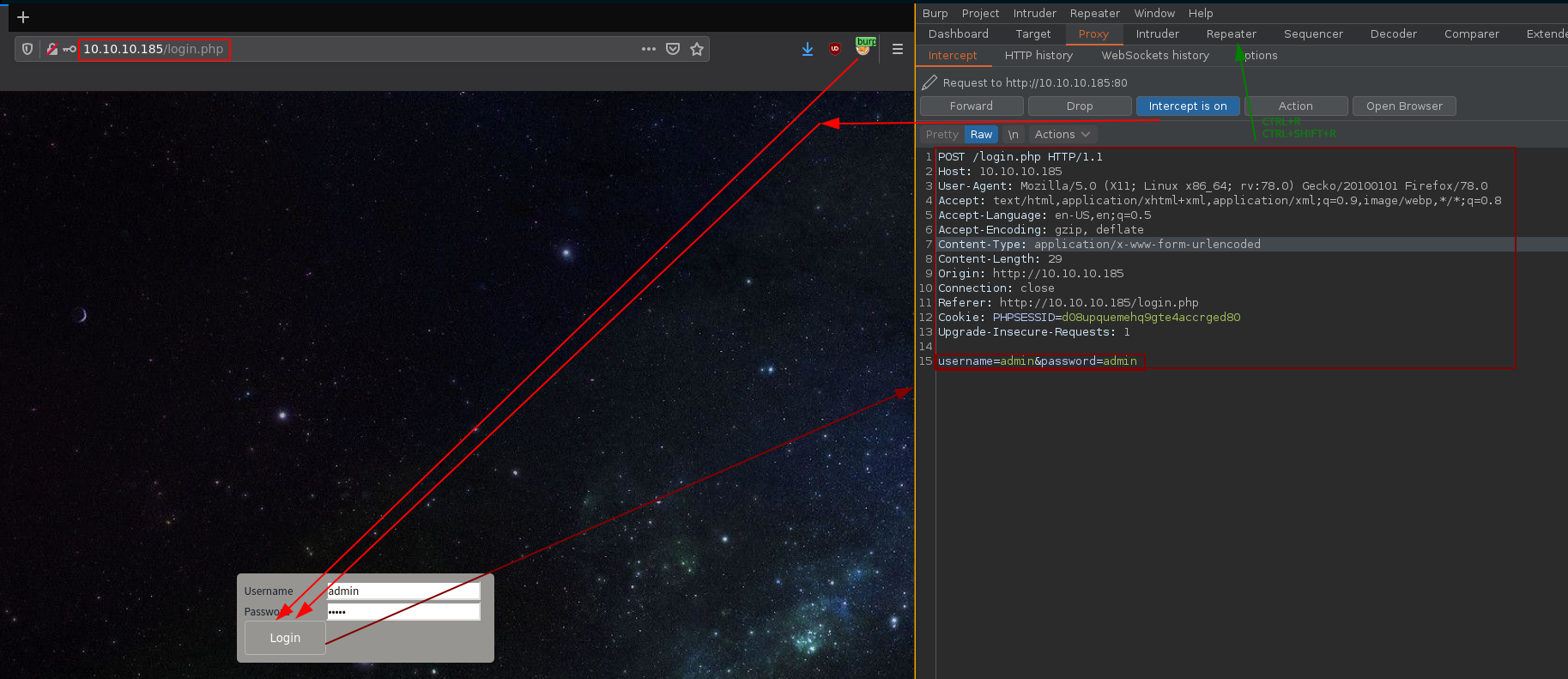This screenshot has height=679, width=1568.
Task: Click the Username input field
Action: 403,591
